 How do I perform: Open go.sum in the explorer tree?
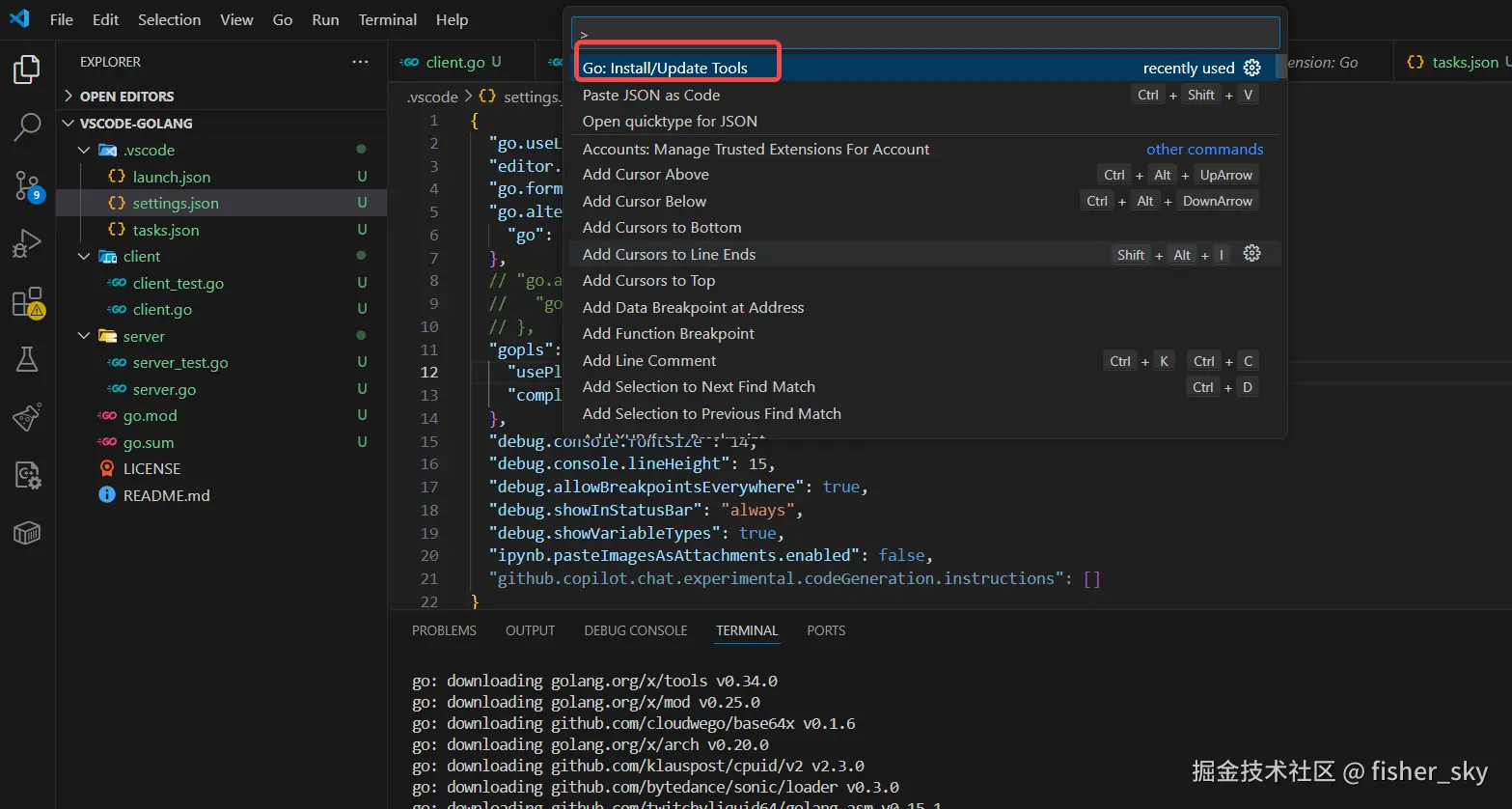pyautogui.click(x=222, y=442)
